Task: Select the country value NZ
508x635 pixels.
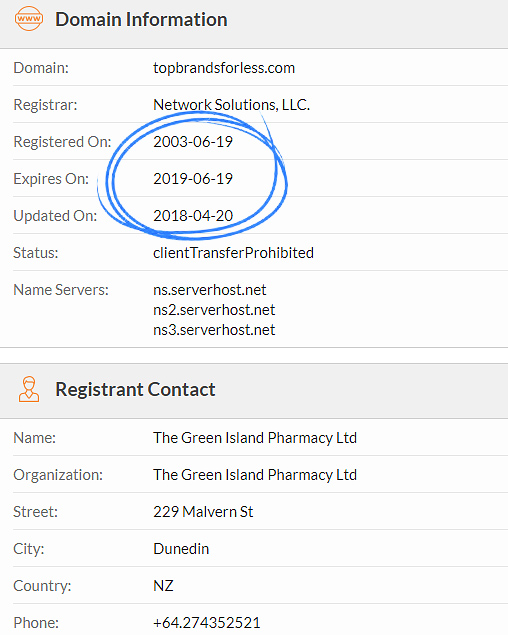Action: 163,586
